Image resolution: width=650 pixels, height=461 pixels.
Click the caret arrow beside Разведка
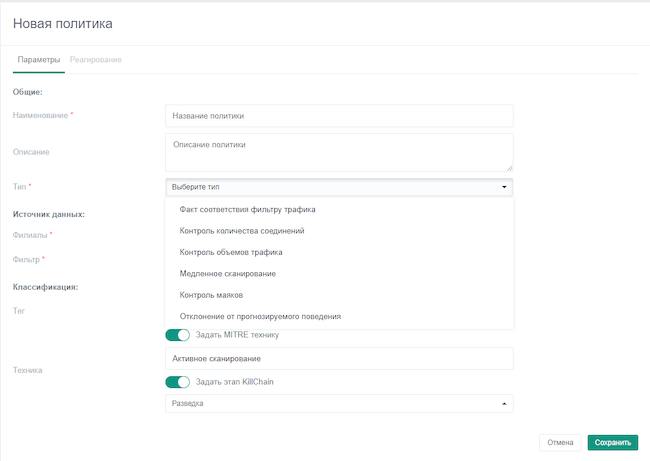tap(504, 404)
